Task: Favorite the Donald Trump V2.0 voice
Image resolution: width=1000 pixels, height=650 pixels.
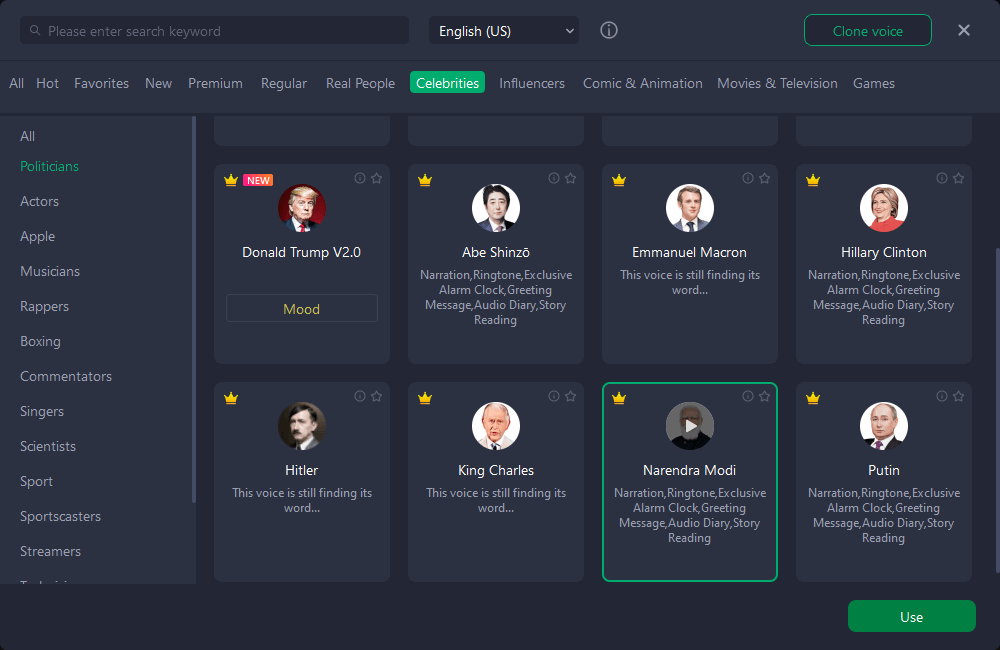Action: (377, 178)
